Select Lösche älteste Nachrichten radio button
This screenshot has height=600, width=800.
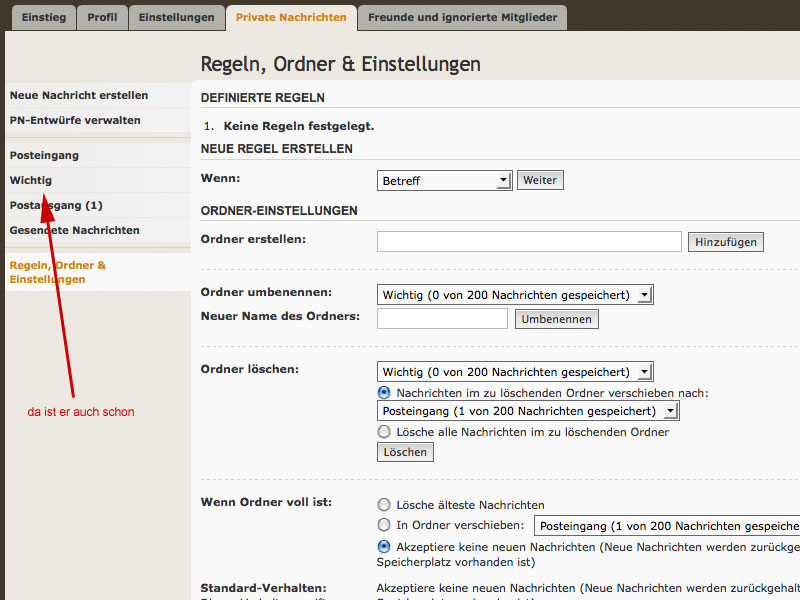click(x=384, y=505)
